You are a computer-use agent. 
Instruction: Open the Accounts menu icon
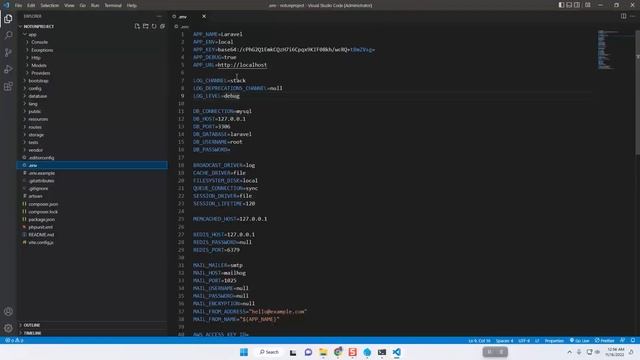pyautogui.click(x=8, y=311)
